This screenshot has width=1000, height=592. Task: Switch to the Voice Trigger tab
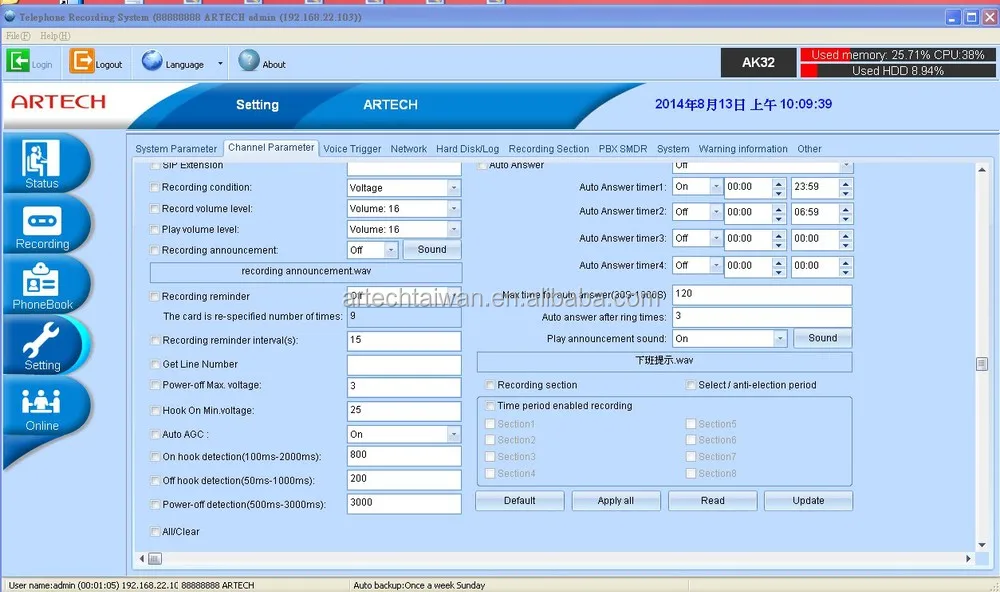352,149
